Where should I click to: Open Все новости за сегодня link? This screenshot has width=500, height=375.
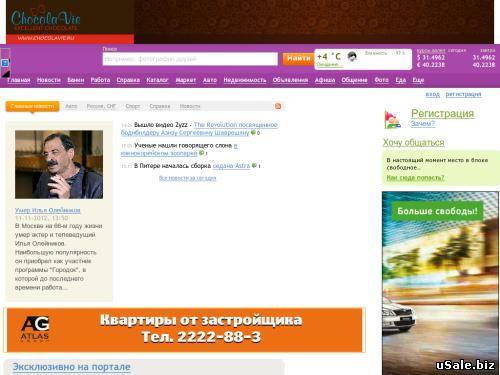coord(187,178)
